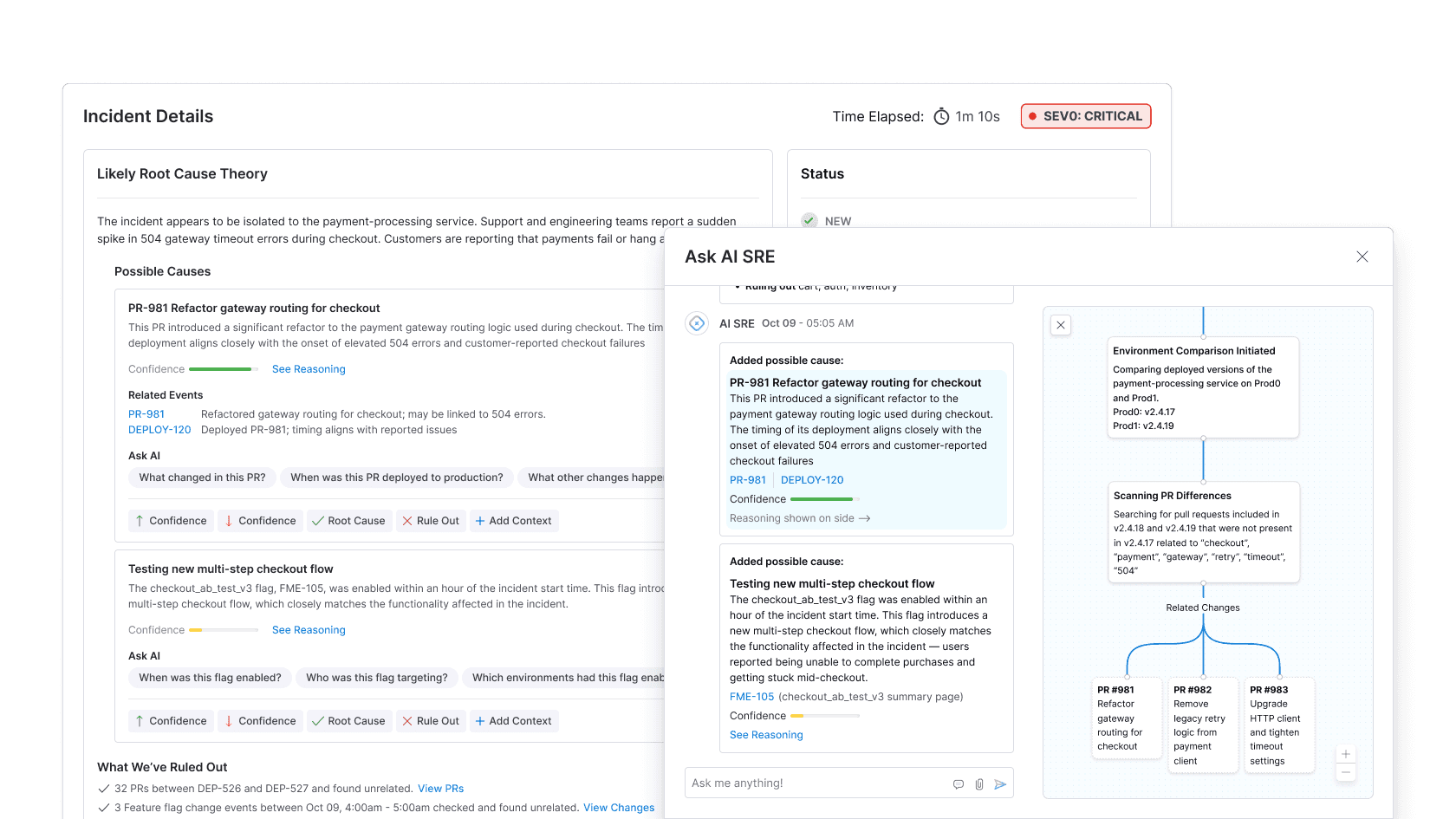Add Context to PR-981 cause

pyautogui.click(x=513, y=521)
